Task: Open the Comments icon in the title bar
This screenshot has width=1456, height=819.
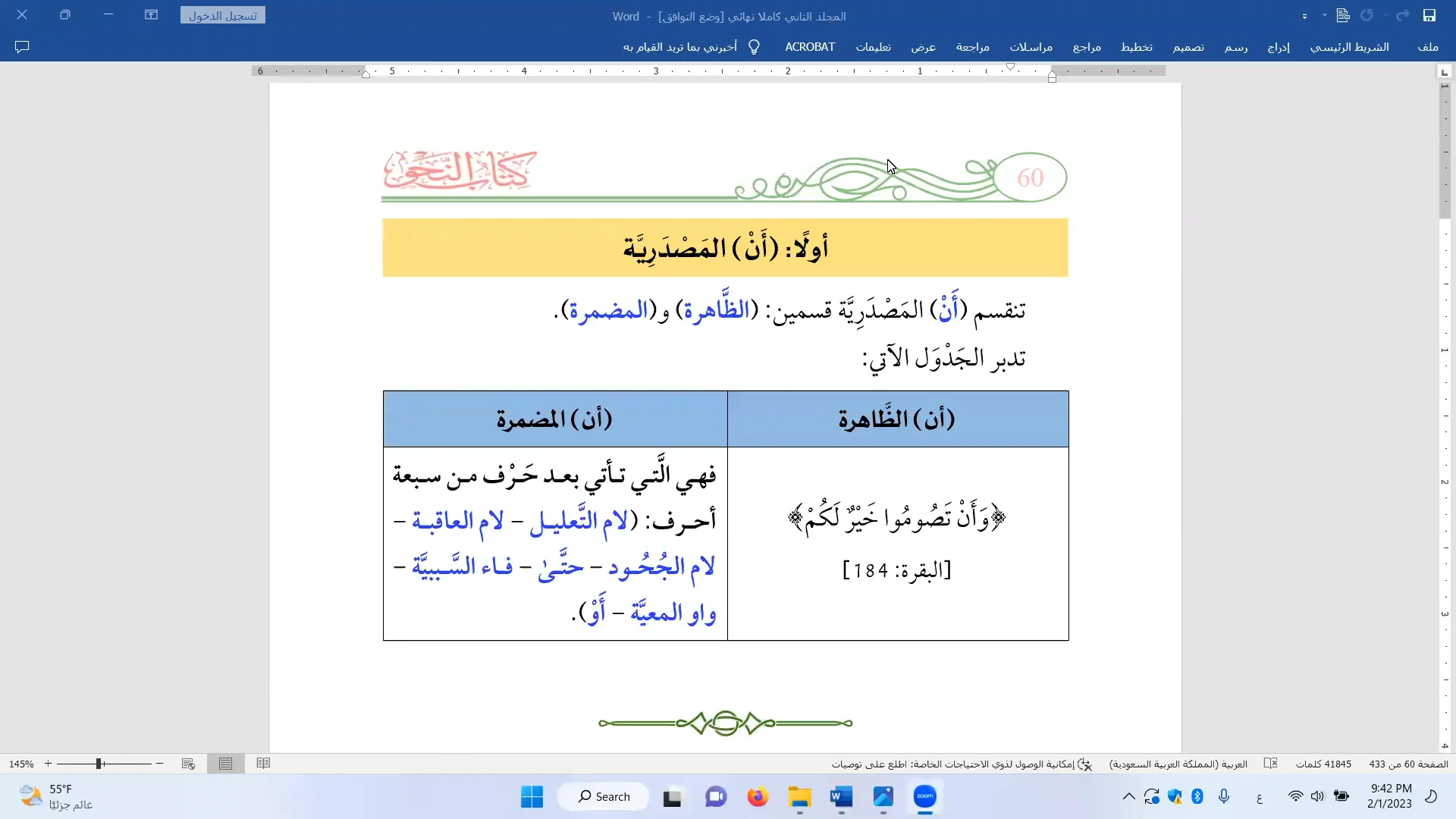Action: (22, 47)
